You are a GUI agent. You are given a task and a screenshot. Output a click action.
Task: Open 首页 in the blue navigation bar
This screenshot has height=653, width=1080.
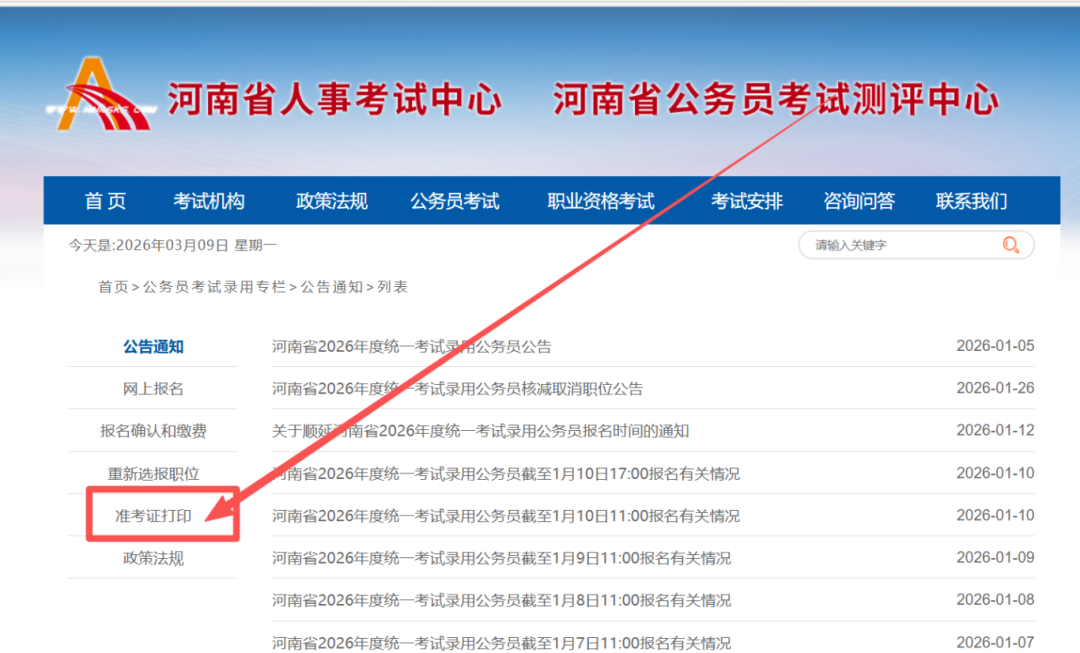(x=105, y=201)
